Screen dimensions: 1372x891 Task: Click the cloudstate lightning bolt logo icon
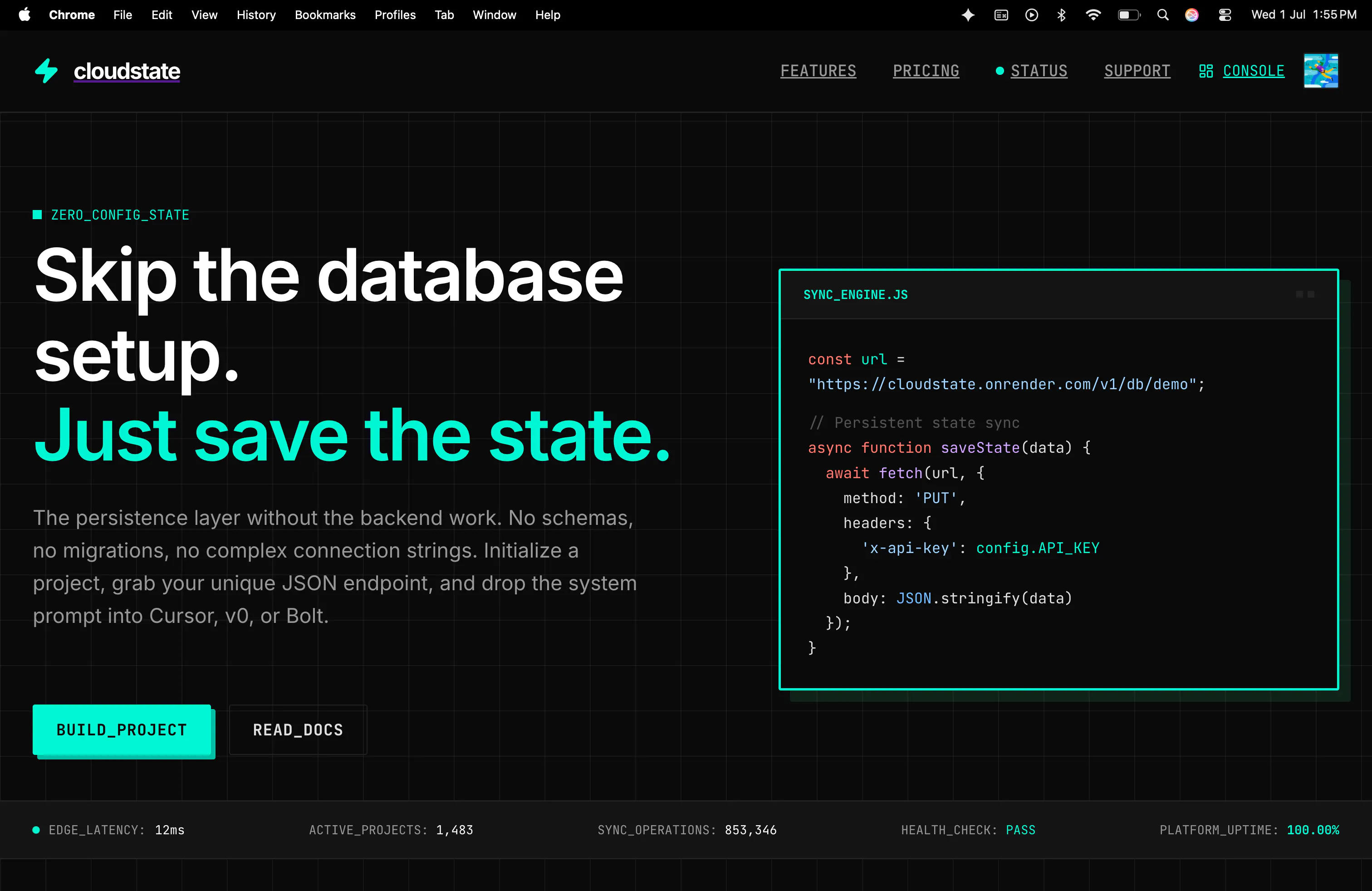46,71
